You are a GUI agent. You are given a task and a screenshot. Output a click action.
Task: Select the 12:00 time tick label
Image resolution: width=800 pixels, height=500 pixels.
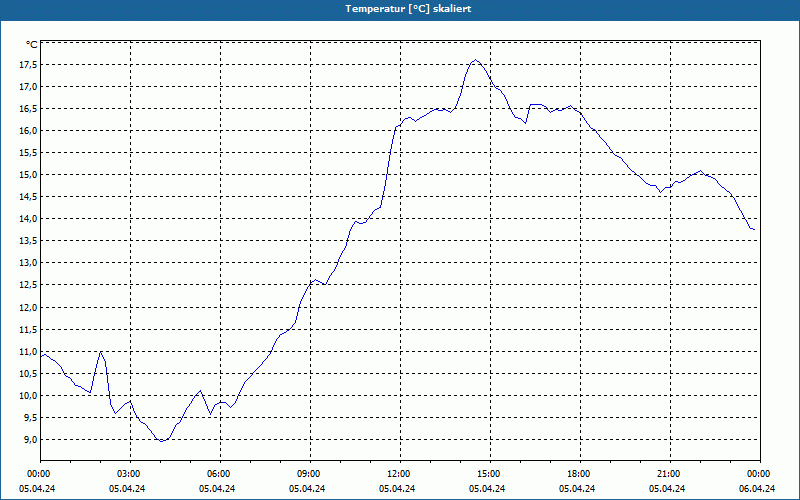pyautogui.click(x=397, y=473)
